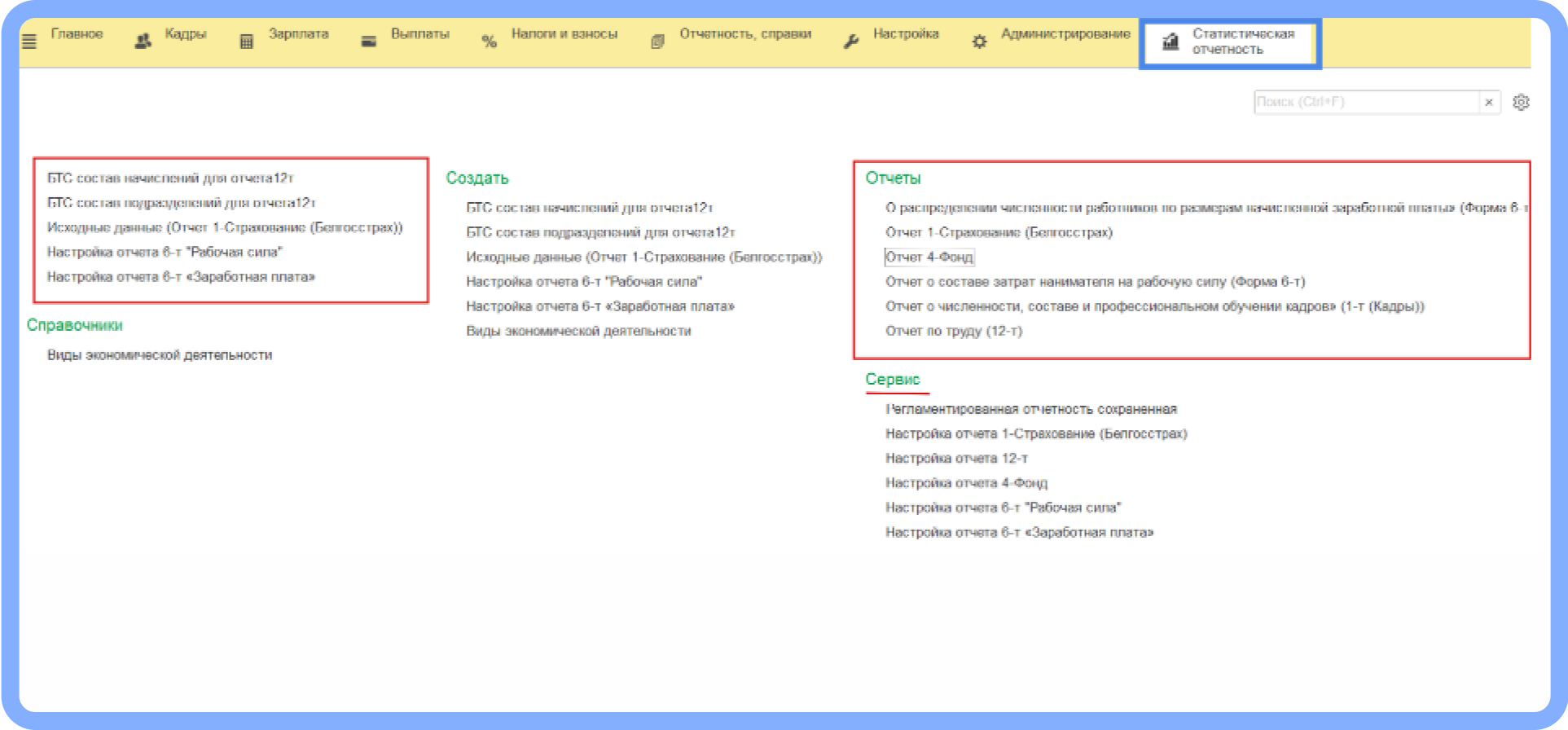
Task: Open Виды экономической деятельности under Справочники
Action: click(160, 355)
